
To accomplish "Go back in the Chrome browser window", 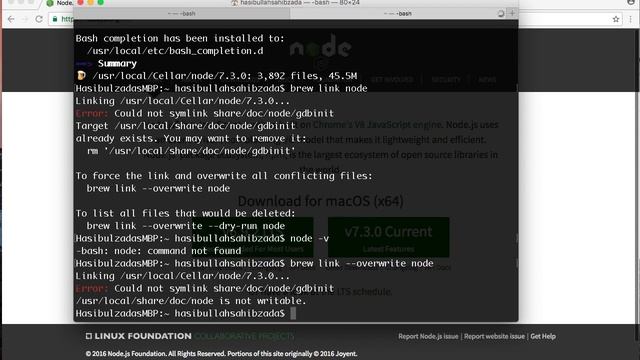I will [x=11, y=19].
